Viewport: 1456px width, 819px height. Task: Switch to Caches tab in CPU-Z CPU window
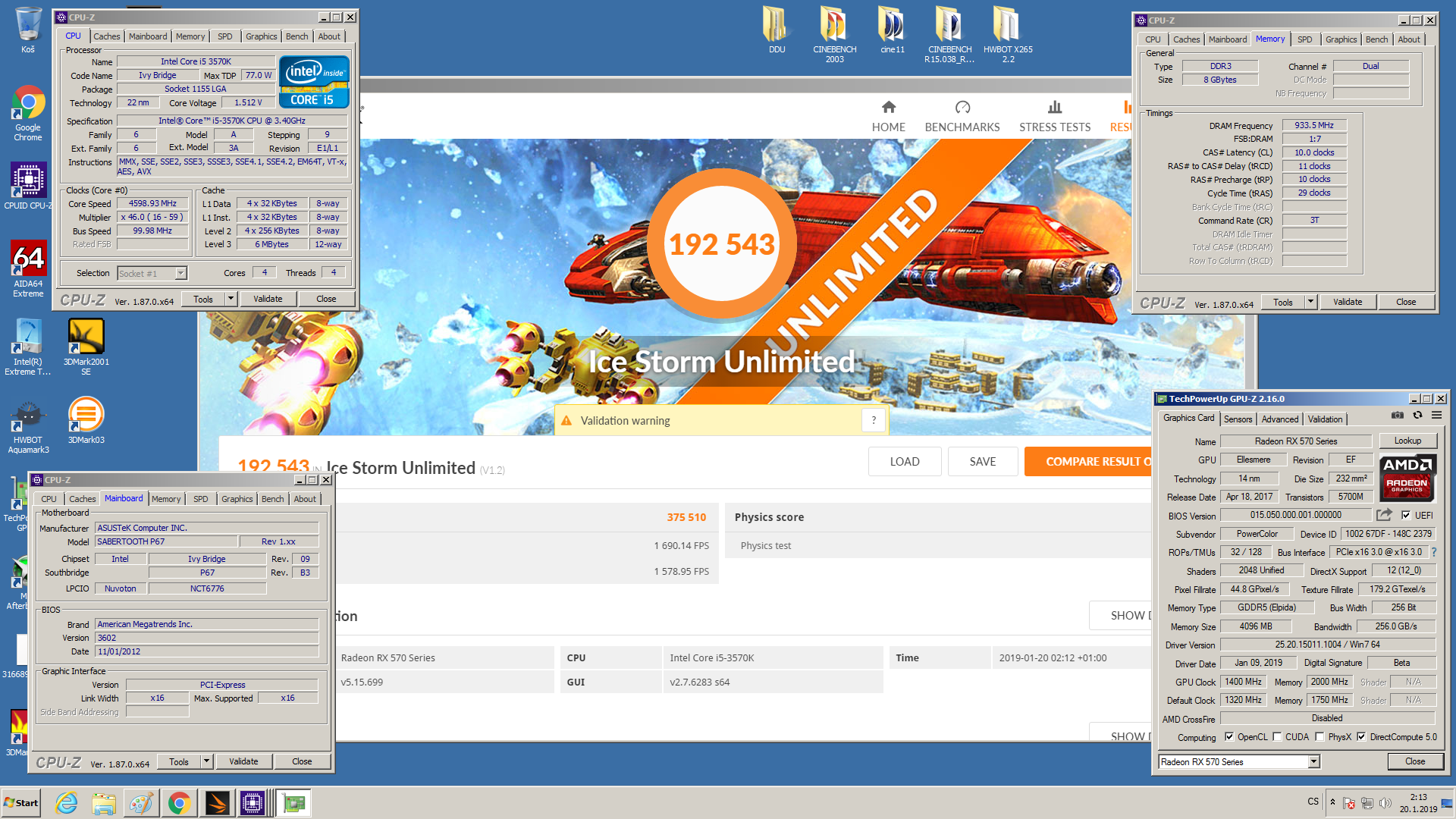106,36
